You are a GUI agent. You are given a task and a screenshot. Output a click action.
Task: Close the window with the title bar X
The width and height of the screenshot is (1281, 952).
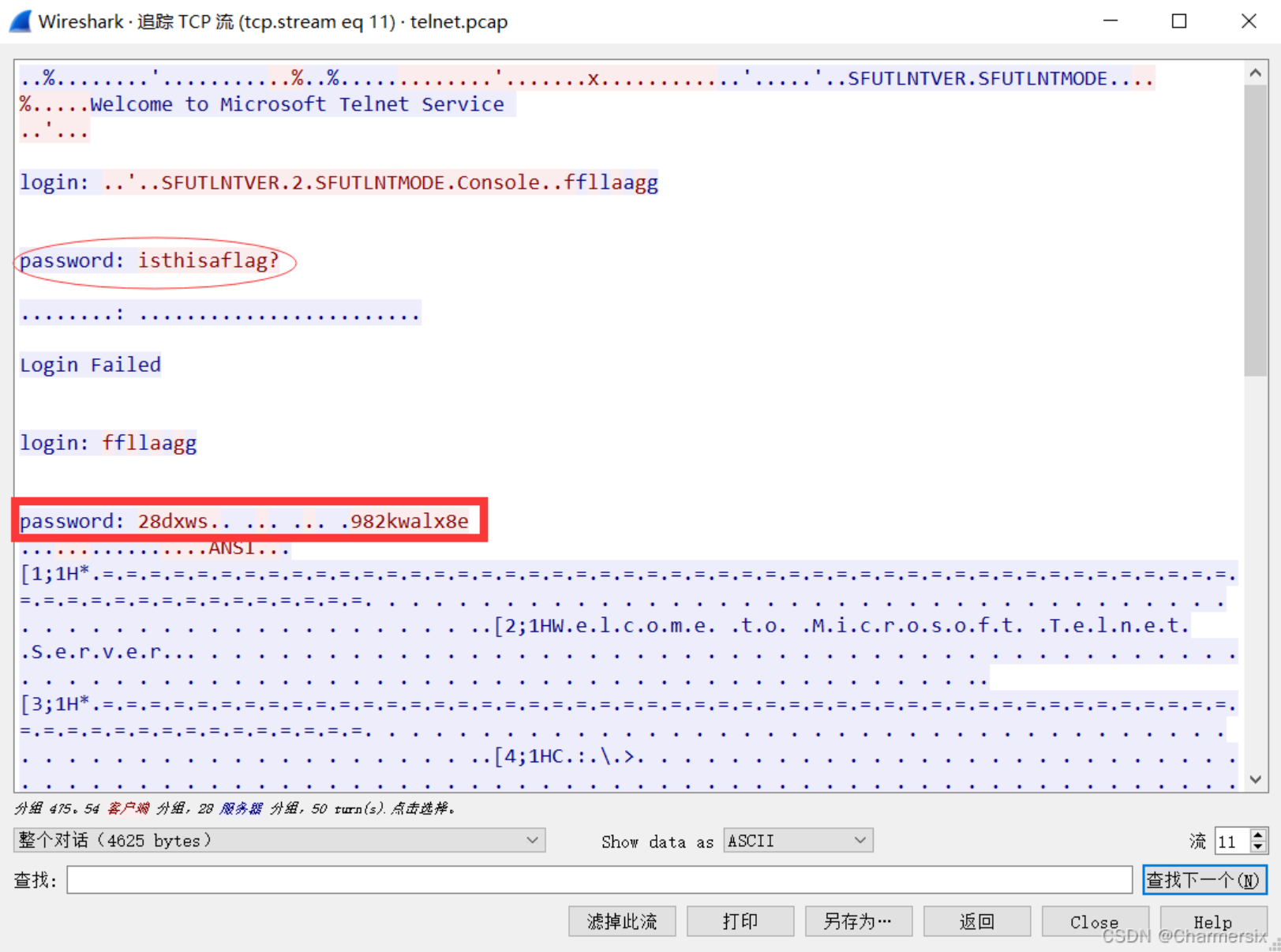pos(1249,21)
